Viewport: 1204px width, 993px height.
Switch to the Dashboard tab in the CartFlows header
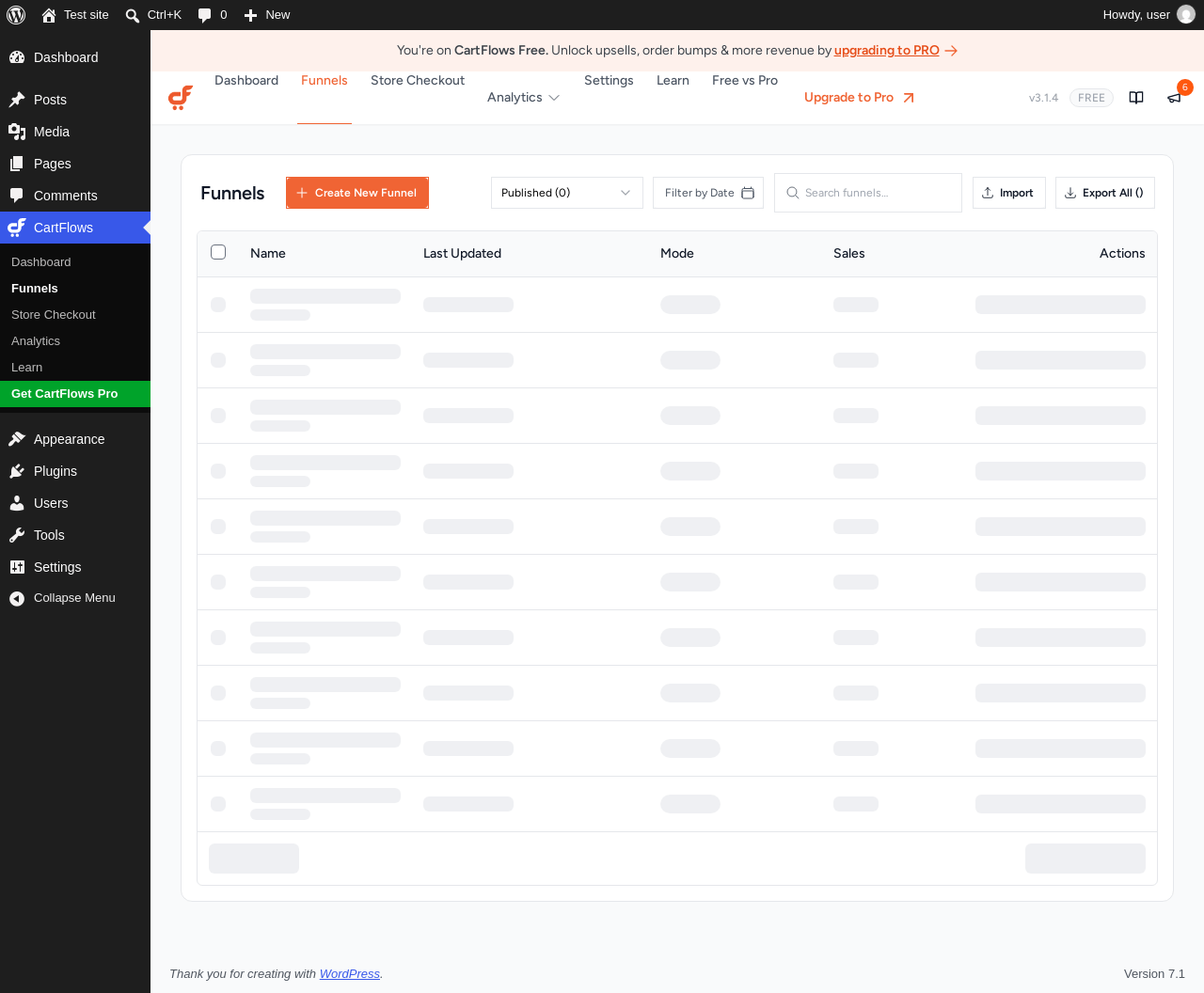pyautogui.click(x=246, y=81)
